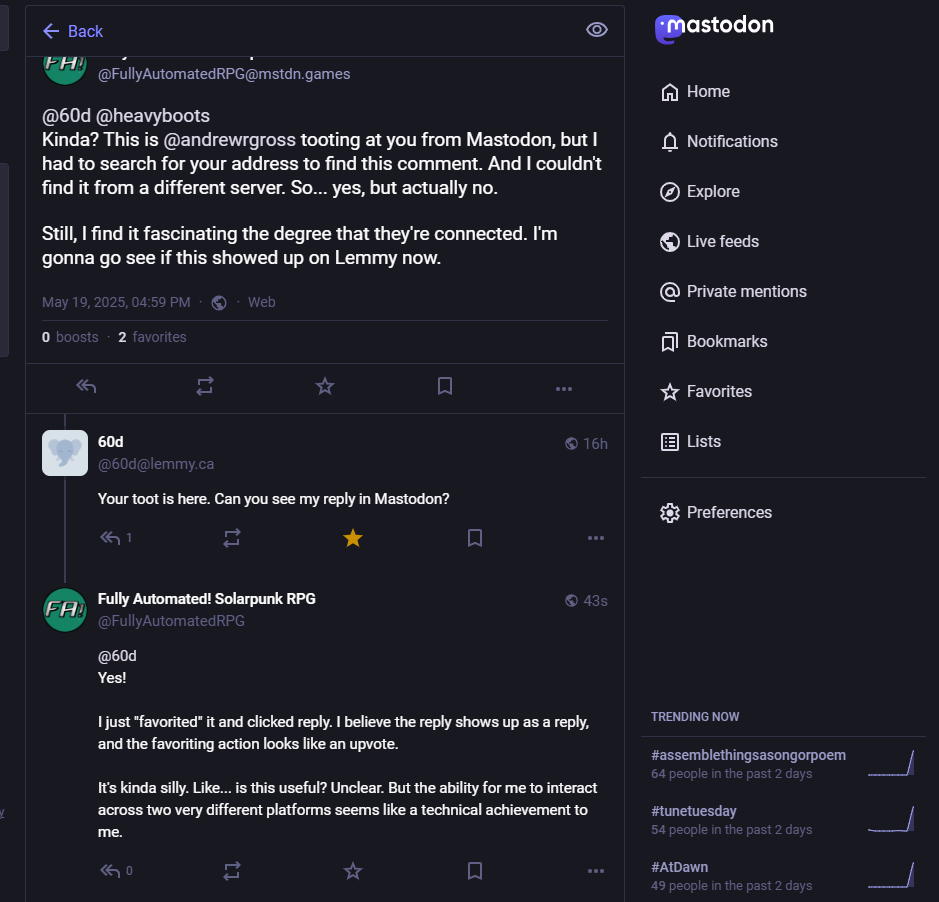Favorite the latest Solarpunk RPG reply

tap(353, 871)
